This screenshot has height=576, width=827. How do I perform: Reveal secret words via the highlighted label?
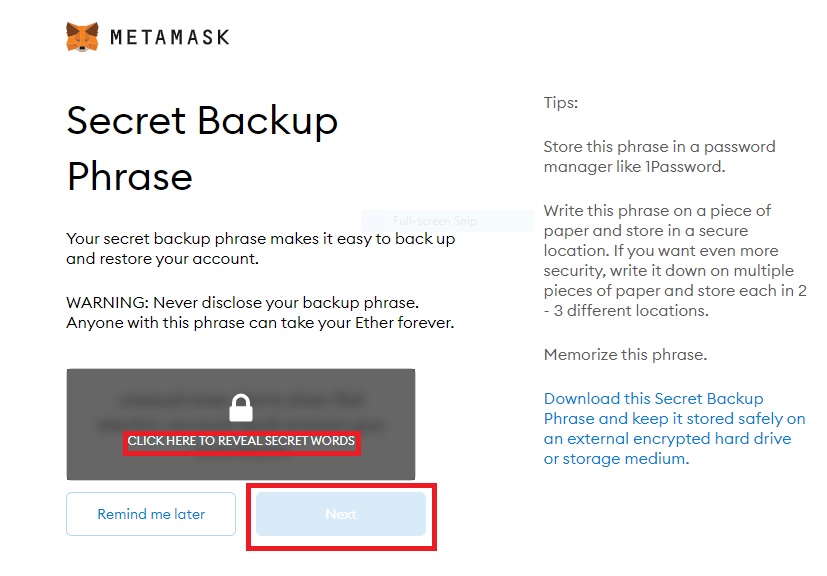[x=241, y=441]
